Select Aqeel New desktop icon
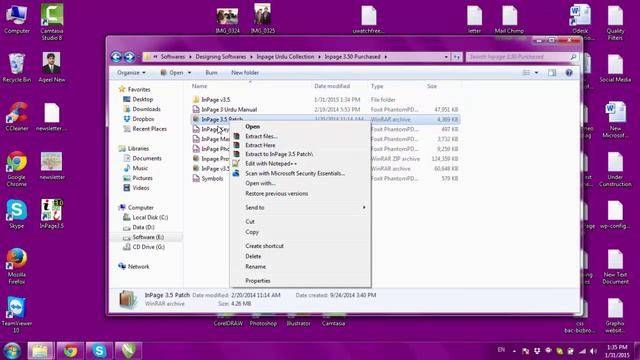The image size is (640, 360). (51, 67)
